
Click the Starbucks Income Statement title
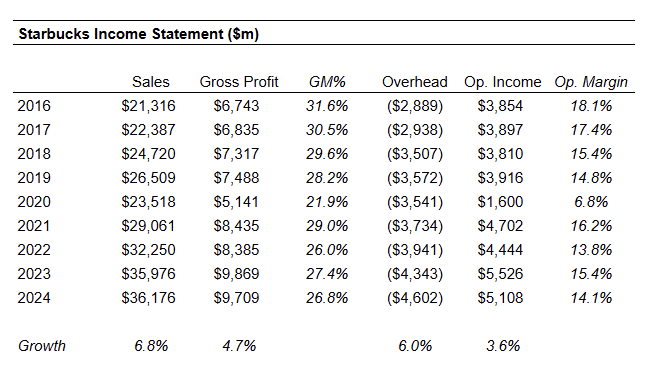[x=138, y=34]
